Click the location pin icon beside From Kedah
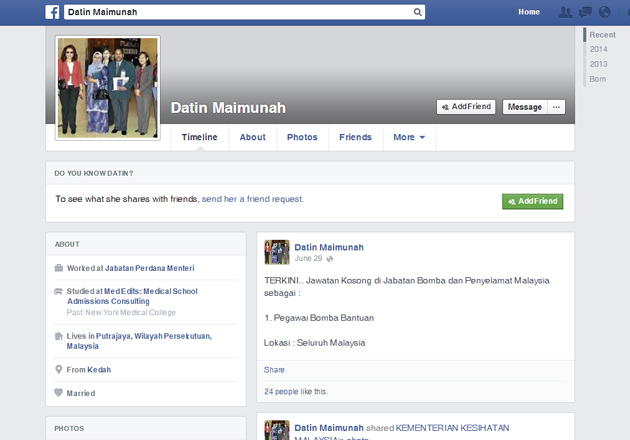Viewport: 630px width, 440px height. tap(59, 369)
